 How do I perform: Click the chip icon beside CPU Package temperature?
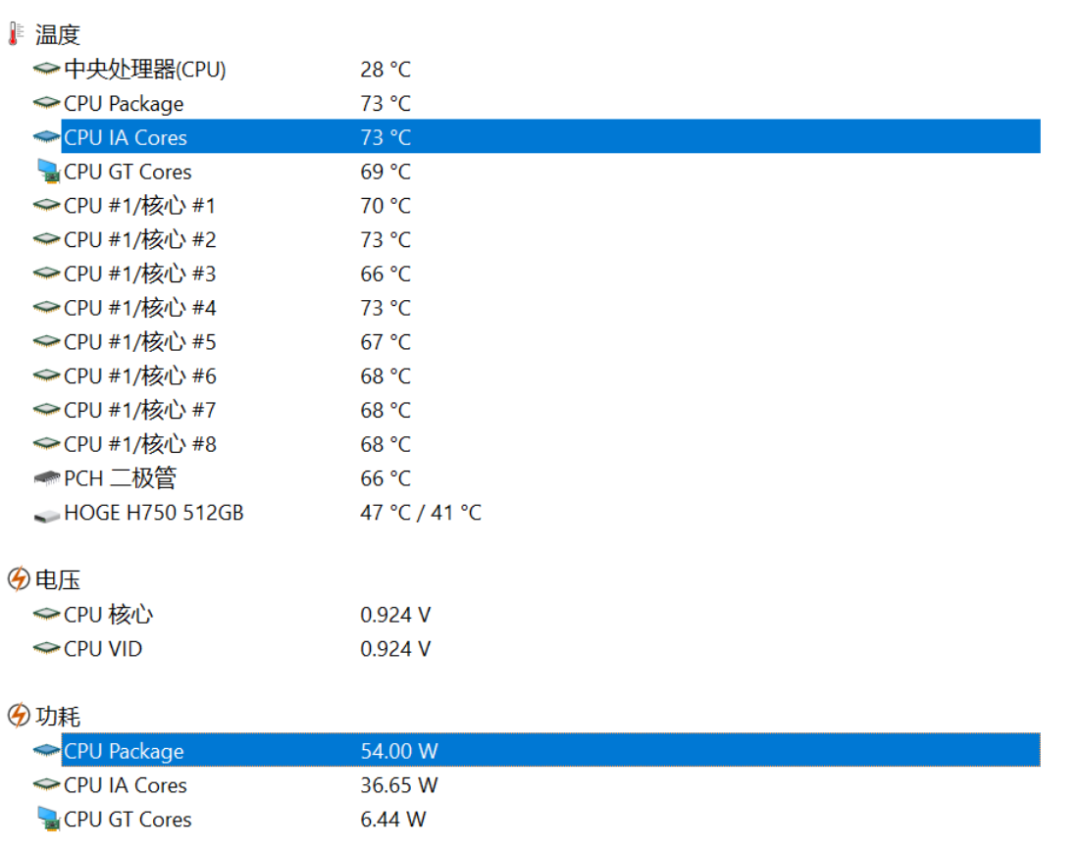[x=44, y=103]
